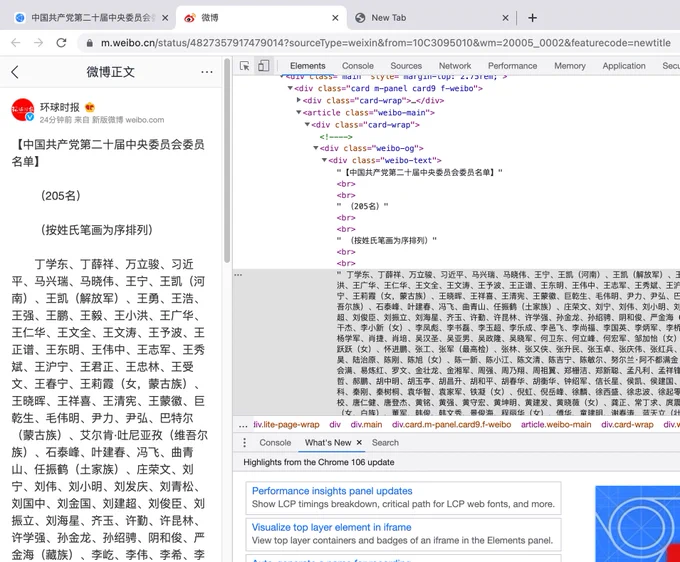The width and height of the screenshot is (680, 562).
Task: Open the drawer three-dot menu
Action: point(245,442)
